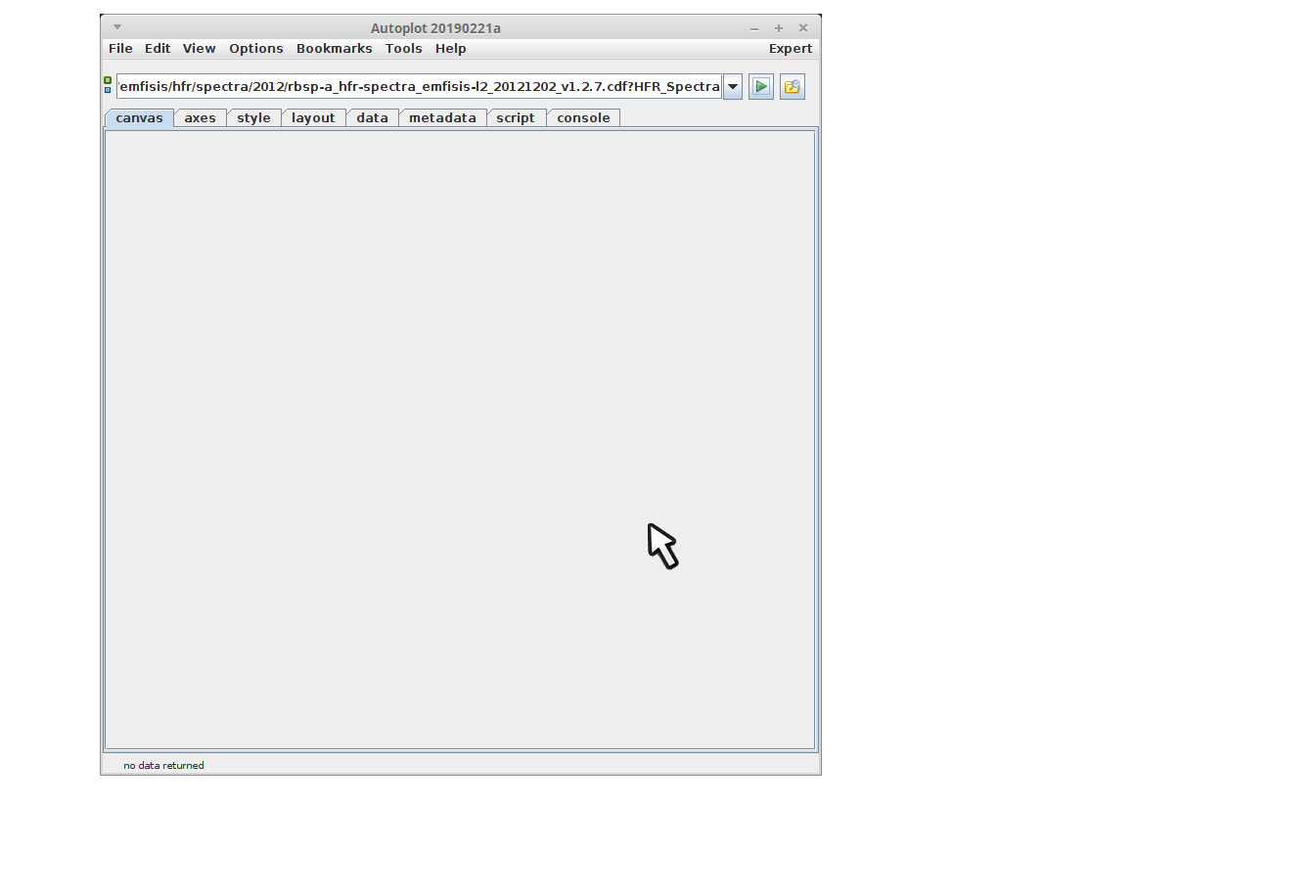Expand the address bar history dropdown

[x=732, y=86]
